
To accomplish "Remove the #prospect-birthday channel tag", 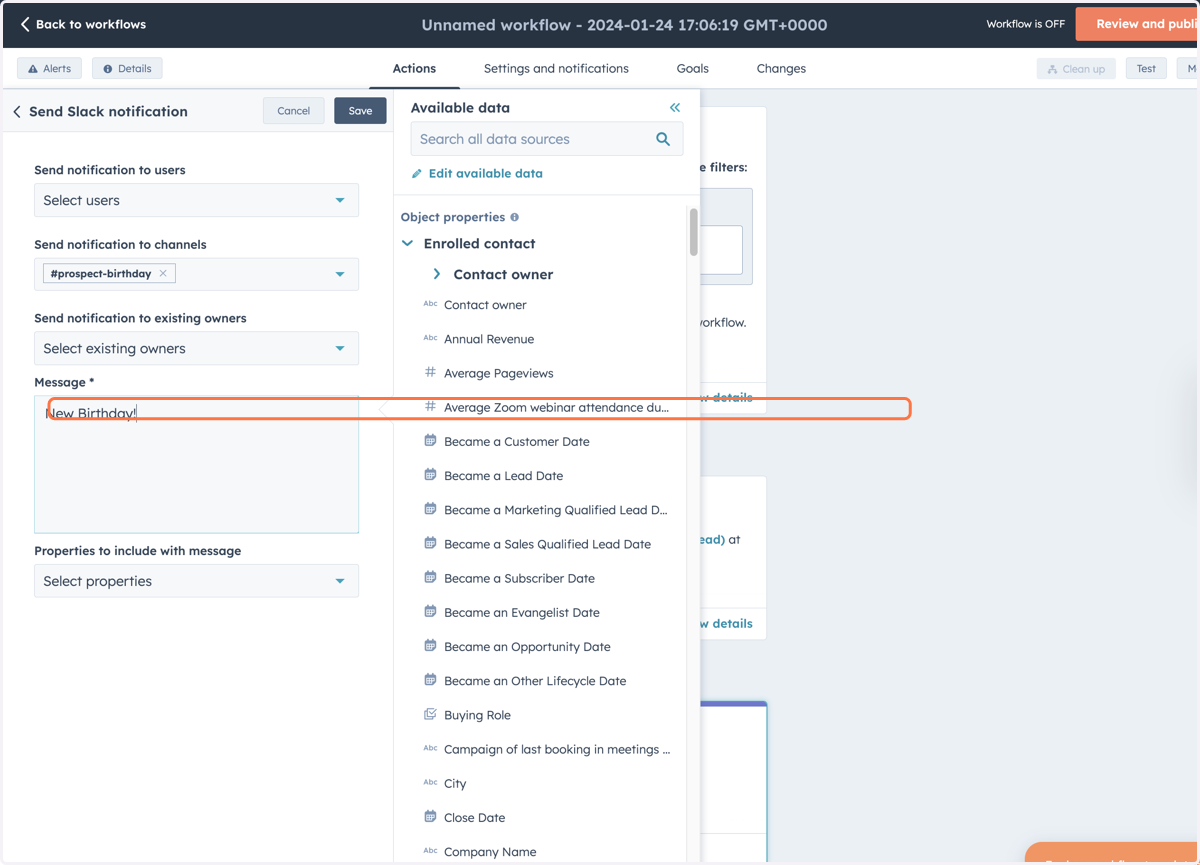I will [163, 273].
